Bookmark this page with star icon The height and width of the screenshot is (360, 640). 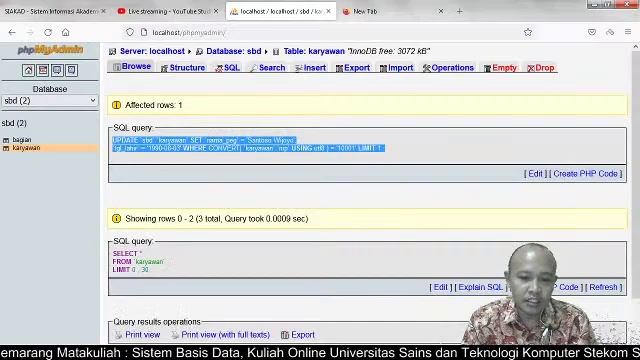(x=528, y=32)
